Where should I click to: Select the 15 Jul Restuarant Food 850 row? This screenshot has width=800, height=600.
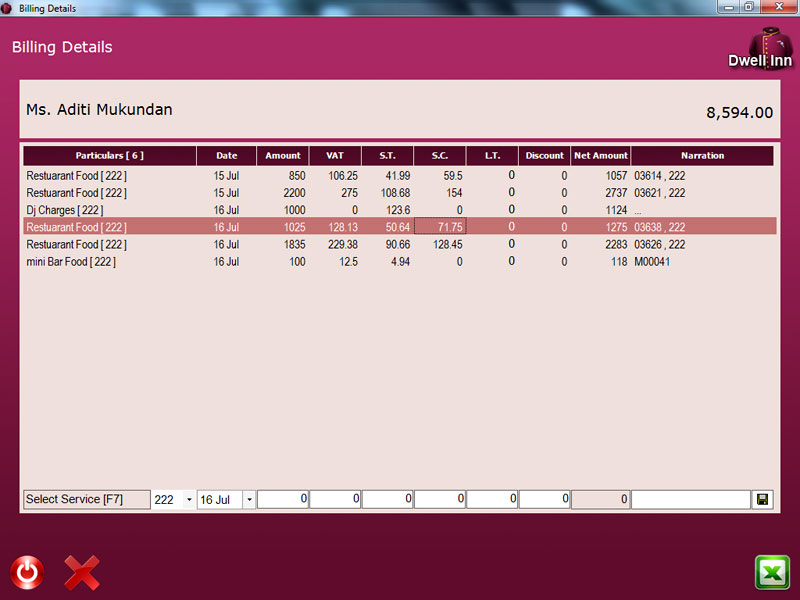110,176
